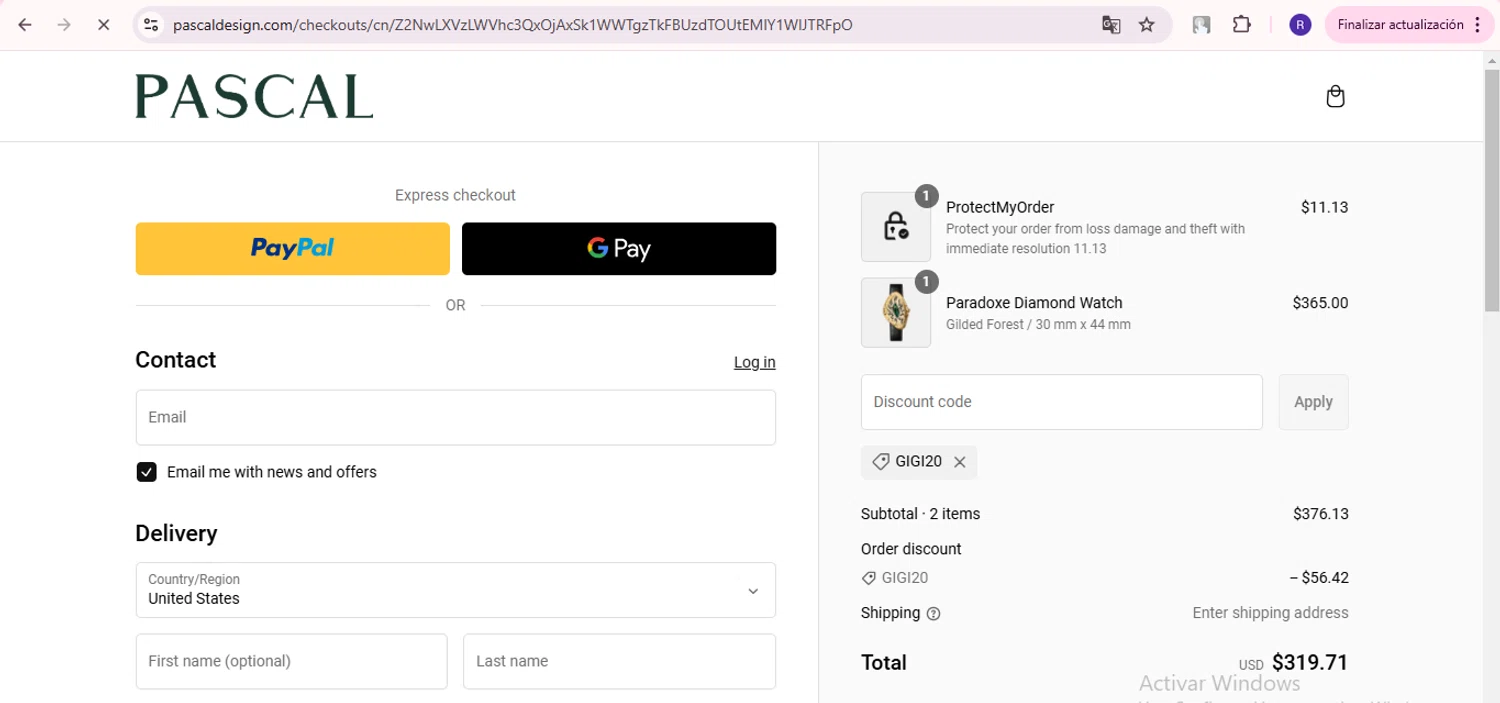Open the shopping bag cart icon
This screenshot has height=703, width=1500.
[x=1335, y=96]
